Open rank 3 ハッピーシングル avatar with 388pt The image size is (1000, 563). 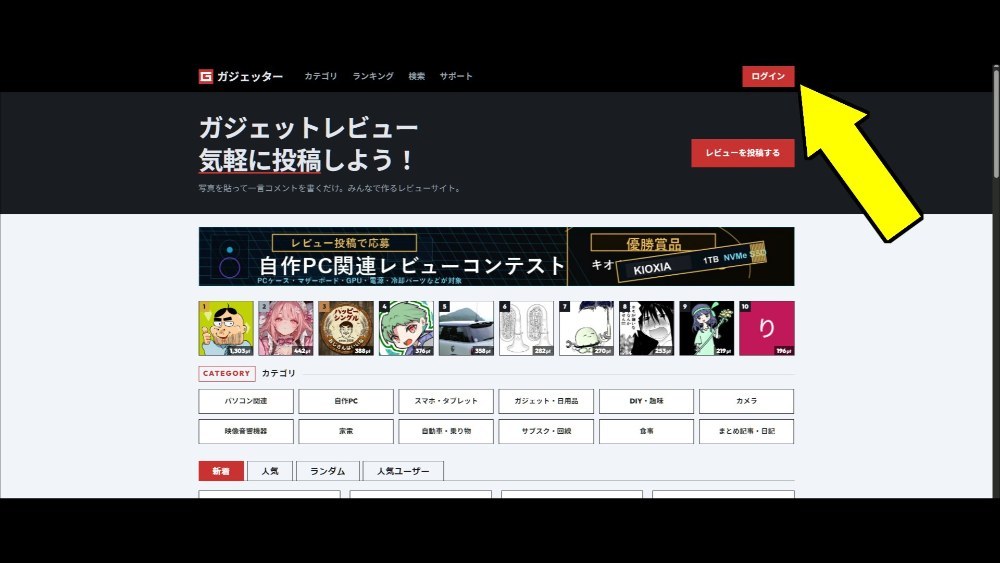coord(346,328)
